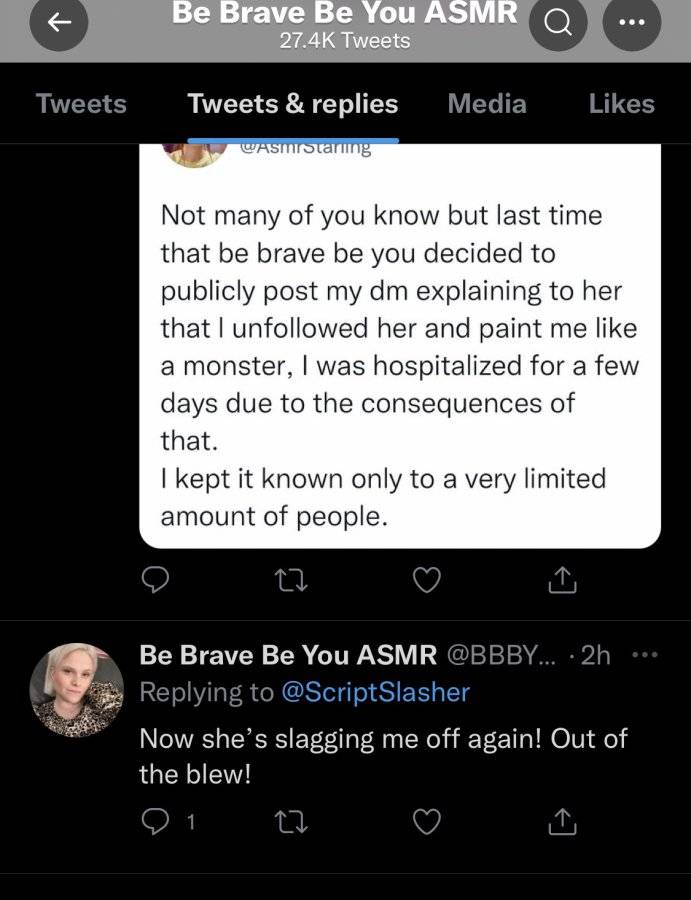Image resolution: width=691 pixels, height=900 pixels.
Task: Retweet the post quoting AsmrStarling
Action: 292,580
